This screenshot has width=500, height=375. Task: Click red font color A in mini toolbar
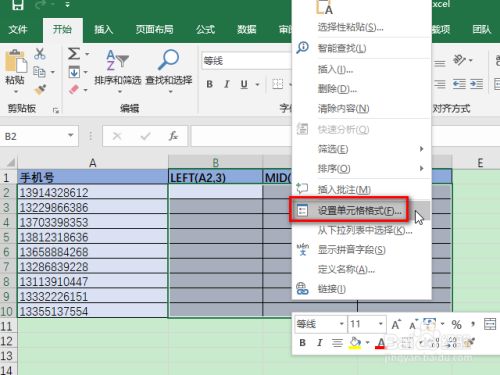click(x=381, y=343)
